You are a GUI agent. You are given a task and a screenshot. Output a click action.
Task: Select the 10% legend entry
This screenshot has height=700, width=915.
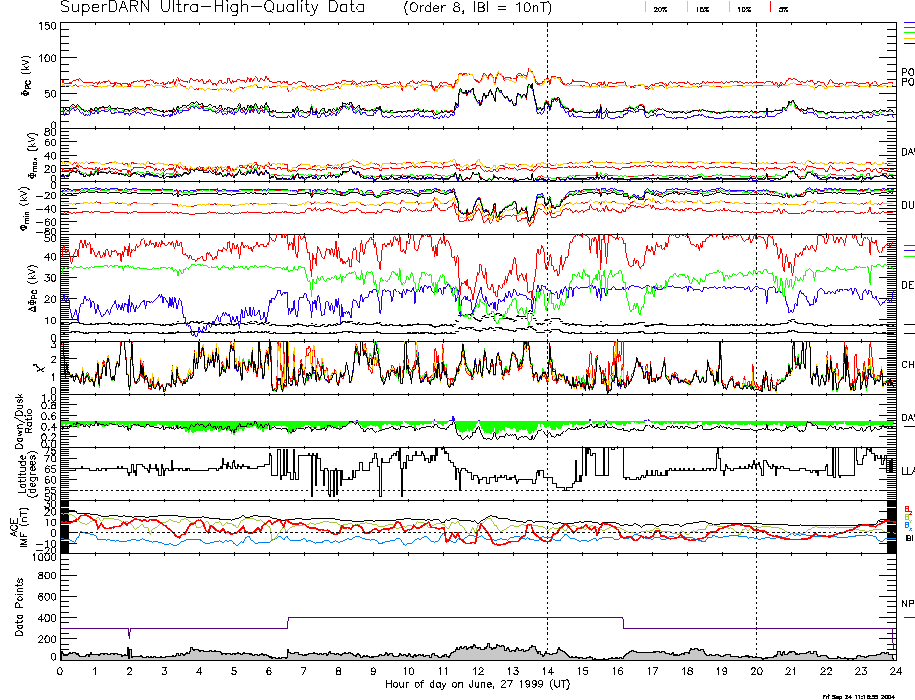(x=742, y=8)
